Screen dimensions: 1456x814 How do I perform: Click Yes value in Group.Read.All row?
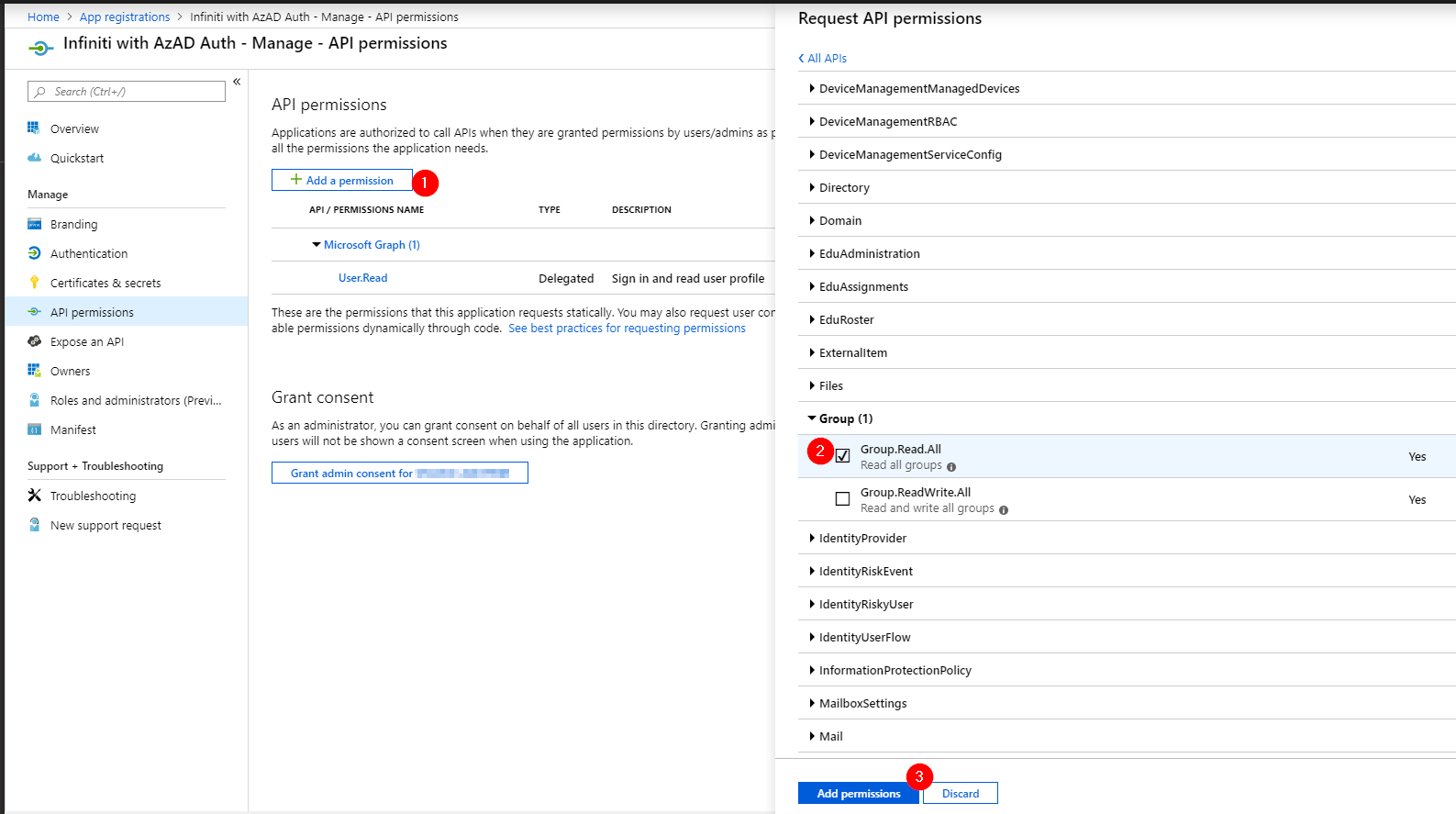[x=1417, y=457]
